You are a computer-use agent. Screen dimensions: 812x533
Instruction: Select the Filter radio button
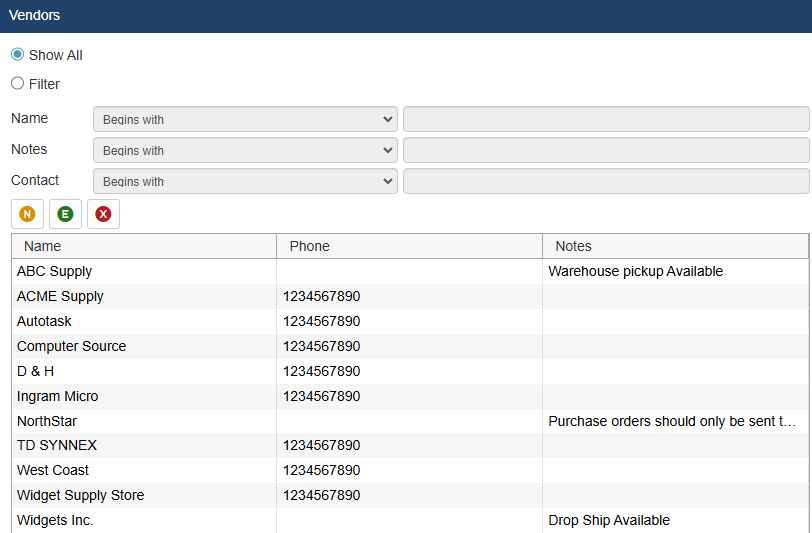click(18, 84)
